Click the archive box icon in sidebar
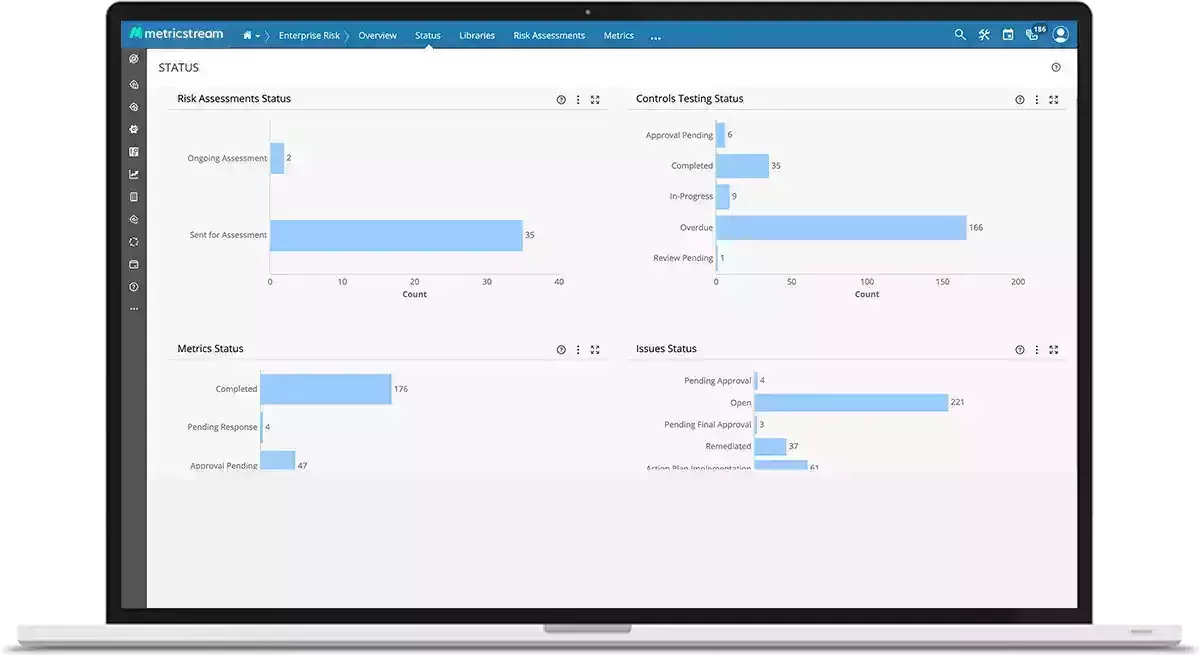1200x655 pixels. 134,265
